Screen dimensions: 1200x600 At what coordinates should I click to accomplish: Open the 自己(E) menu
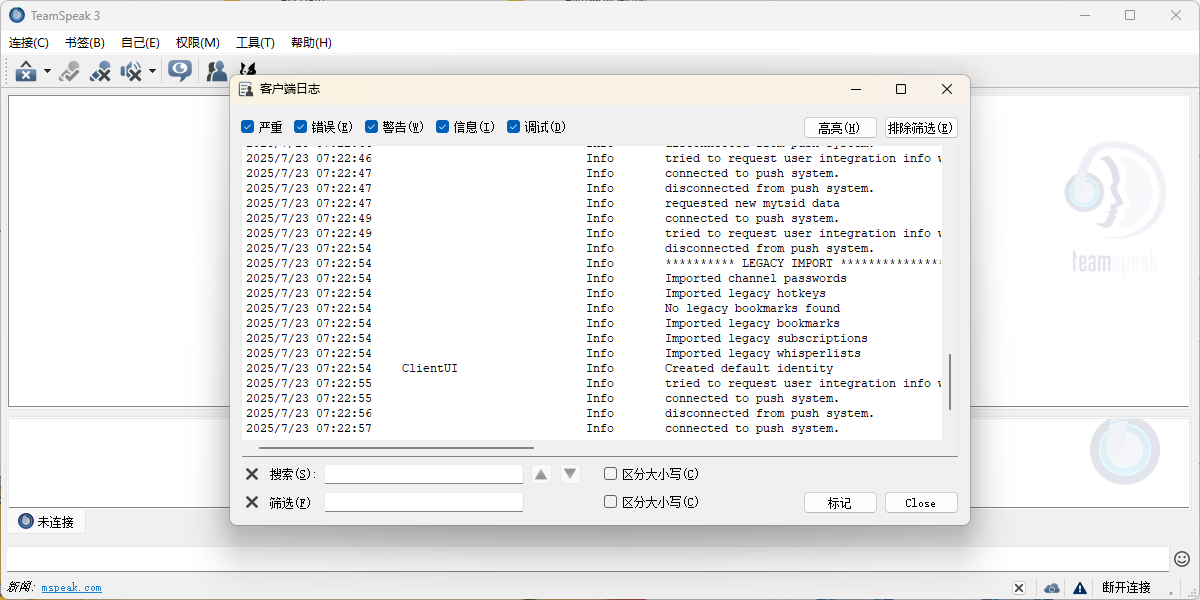[x=140, y=43]
